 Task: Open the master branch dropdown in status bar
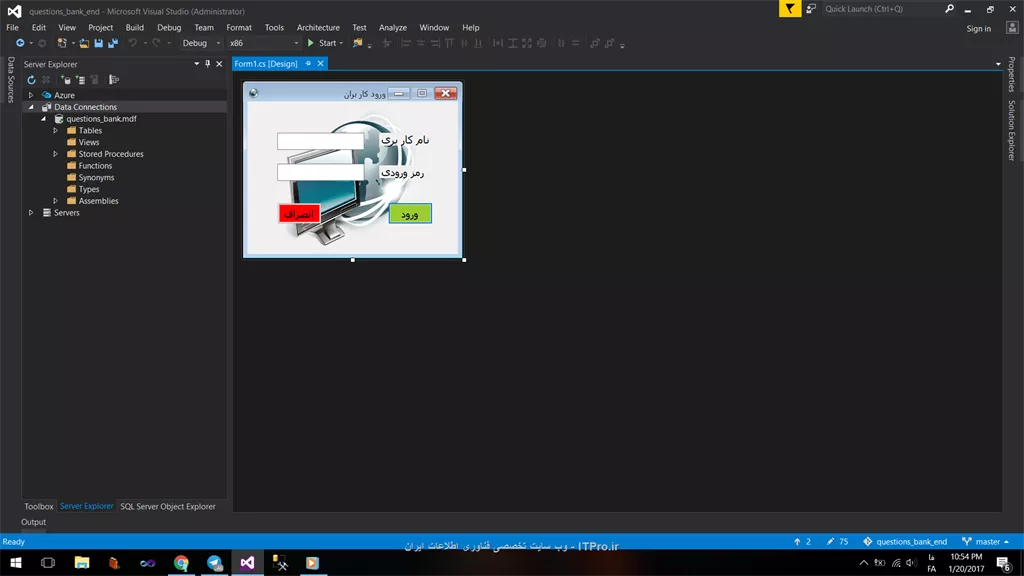[986, 541]
